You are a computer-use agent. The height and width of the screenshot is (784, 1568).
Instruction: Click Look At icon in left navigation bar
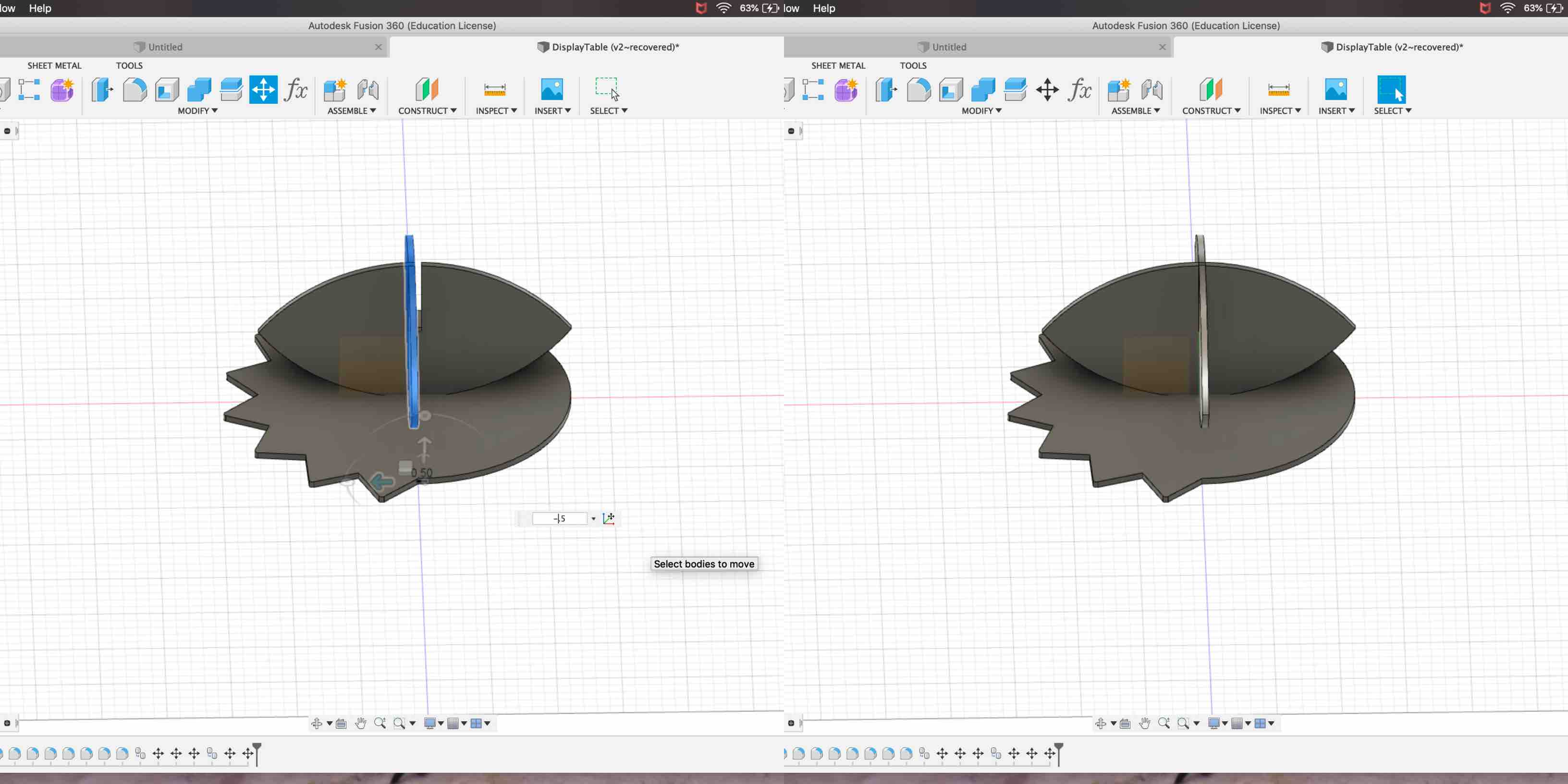tap(341, 723)
